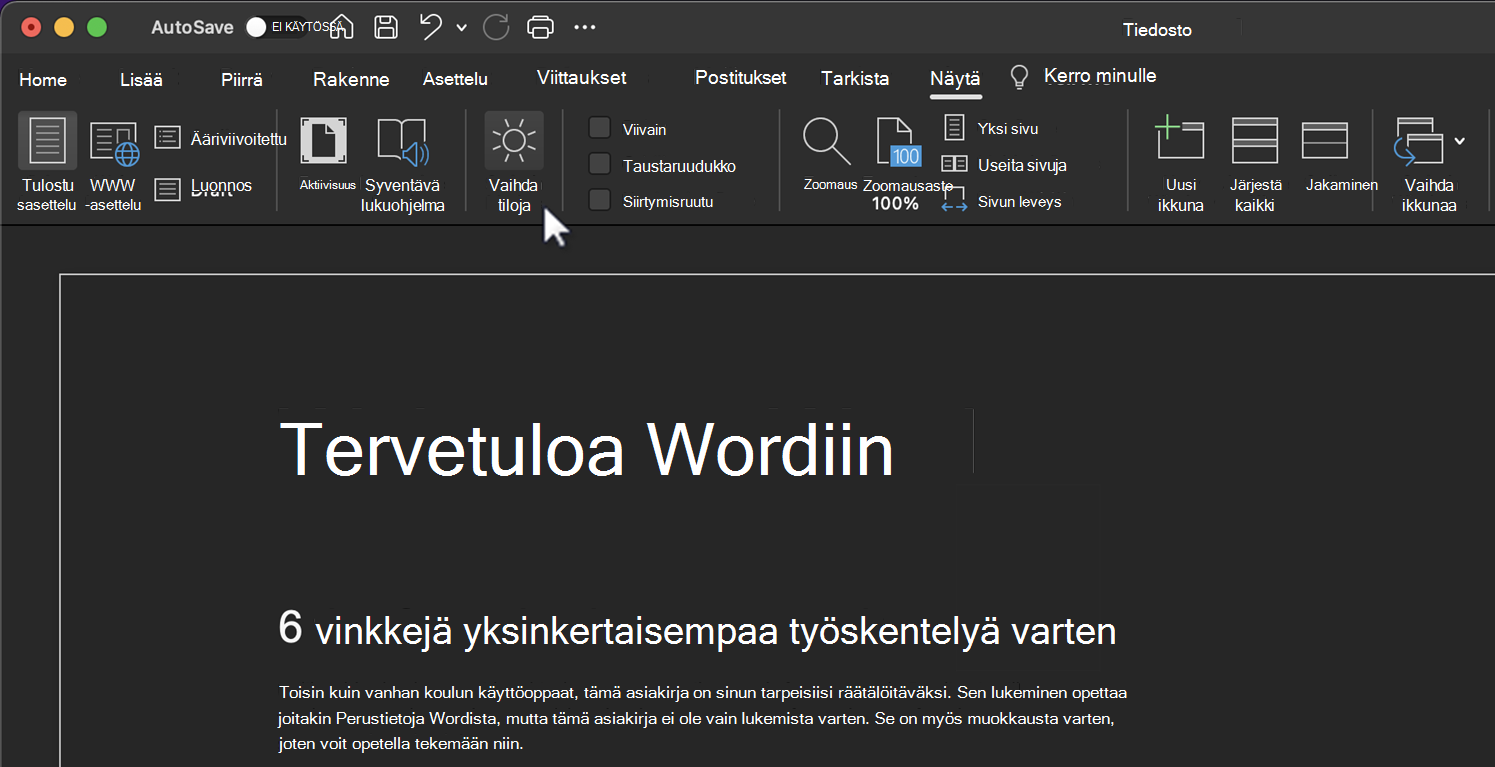Click the redo circular arrow icon
Screen dimensions: 1495x767
pos(496,27)
